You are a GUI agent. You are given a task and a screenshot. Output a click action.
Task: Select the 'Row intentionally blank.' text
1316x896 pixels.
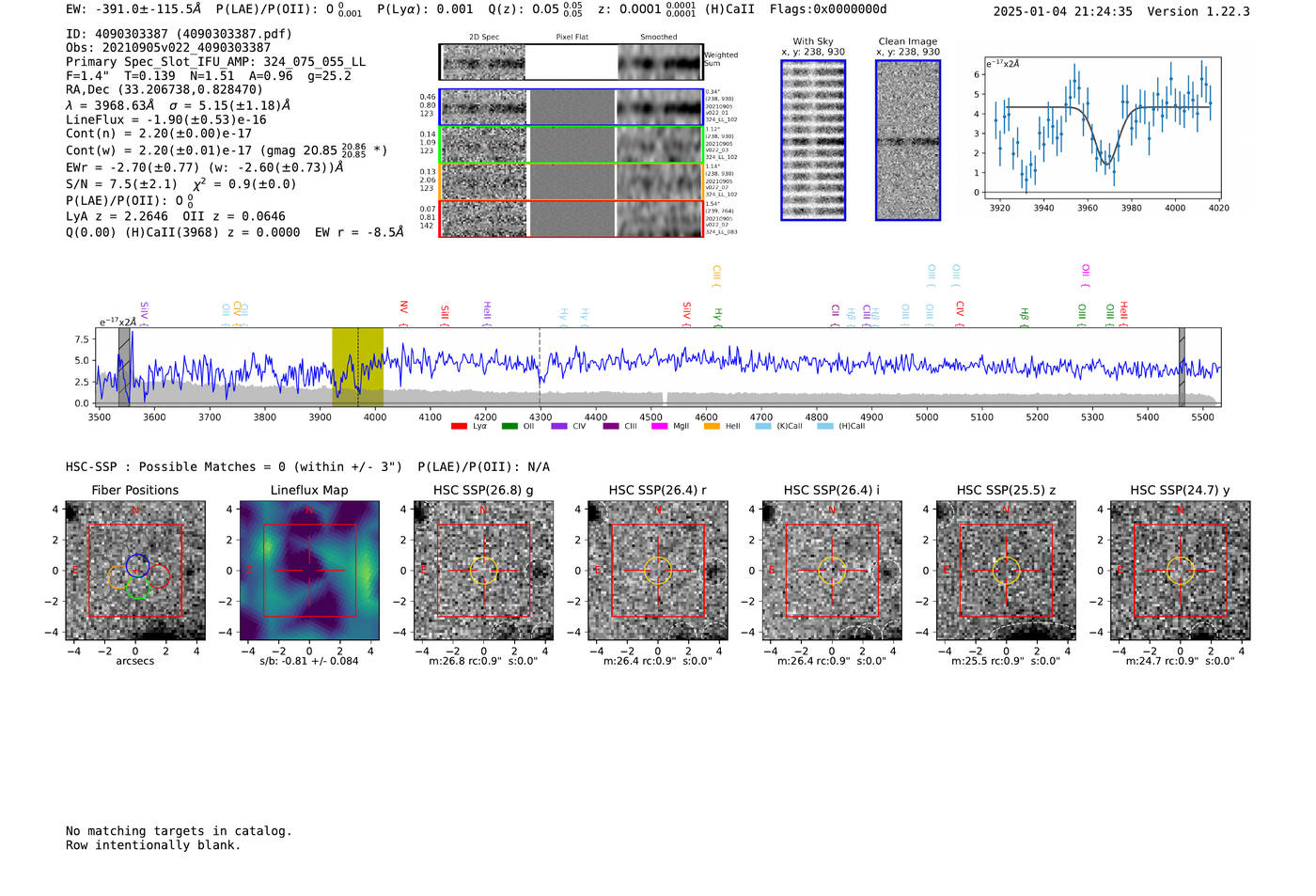(x=153, y=845)
